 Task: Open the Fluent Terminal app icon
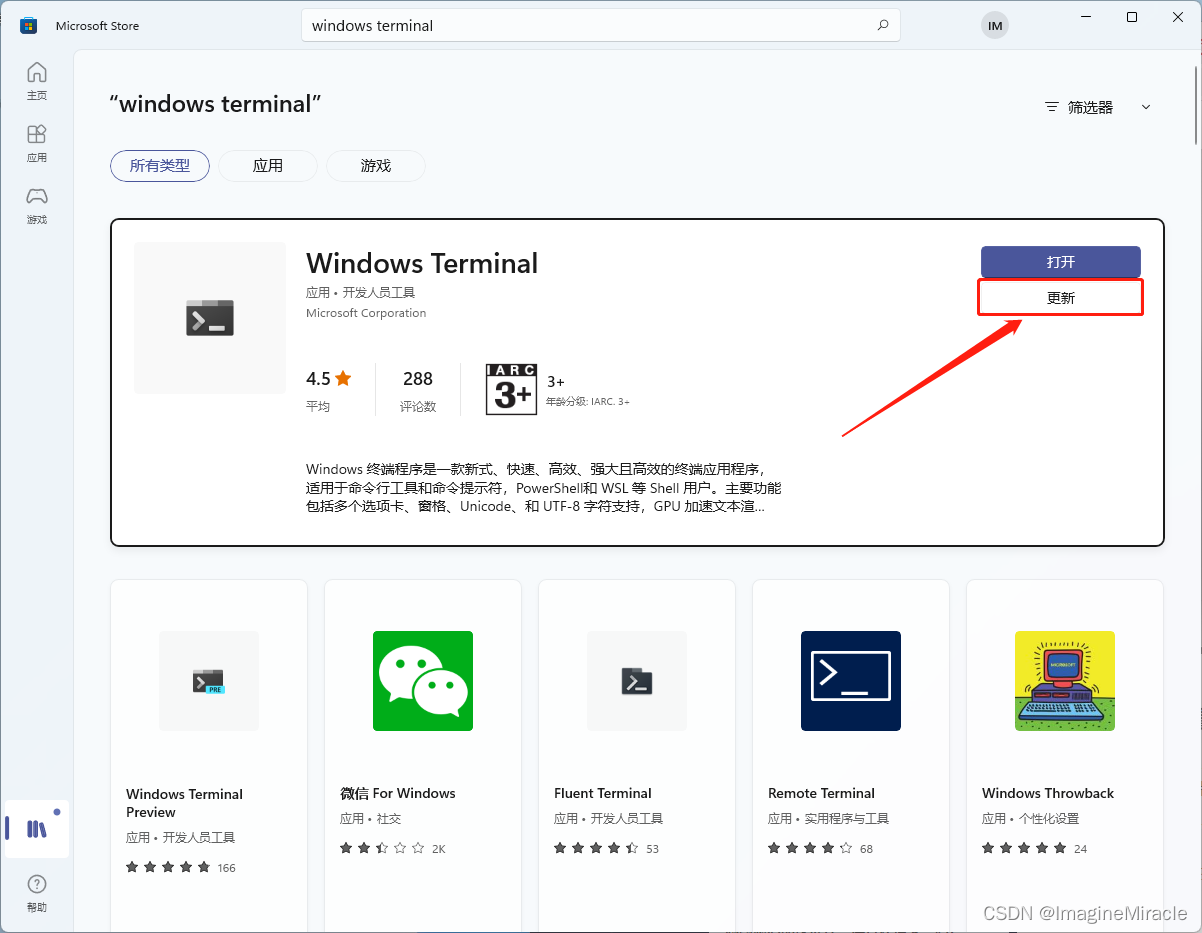[637, 681]
